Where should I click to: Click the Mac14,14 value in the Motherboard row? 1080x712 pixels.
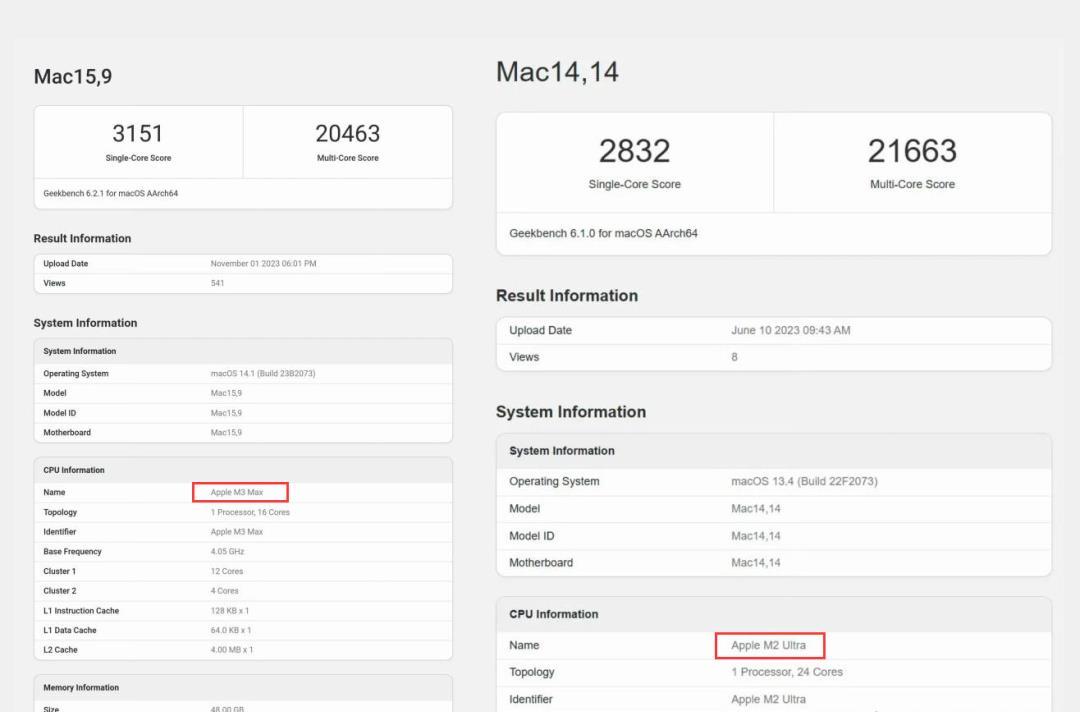point(756,563)
